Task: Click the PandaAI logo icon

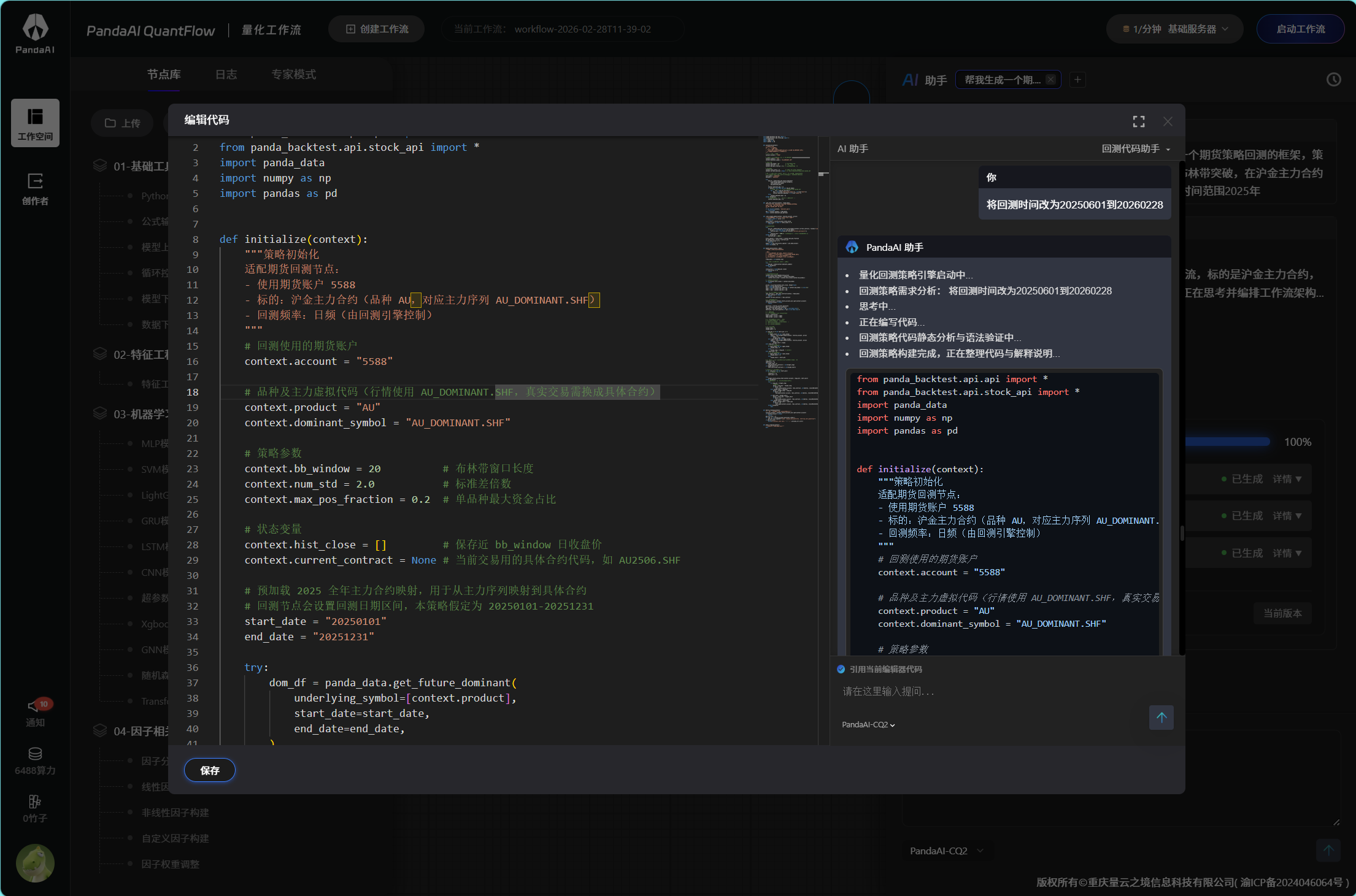Action: pyautogui.click(x=35, y=33)
